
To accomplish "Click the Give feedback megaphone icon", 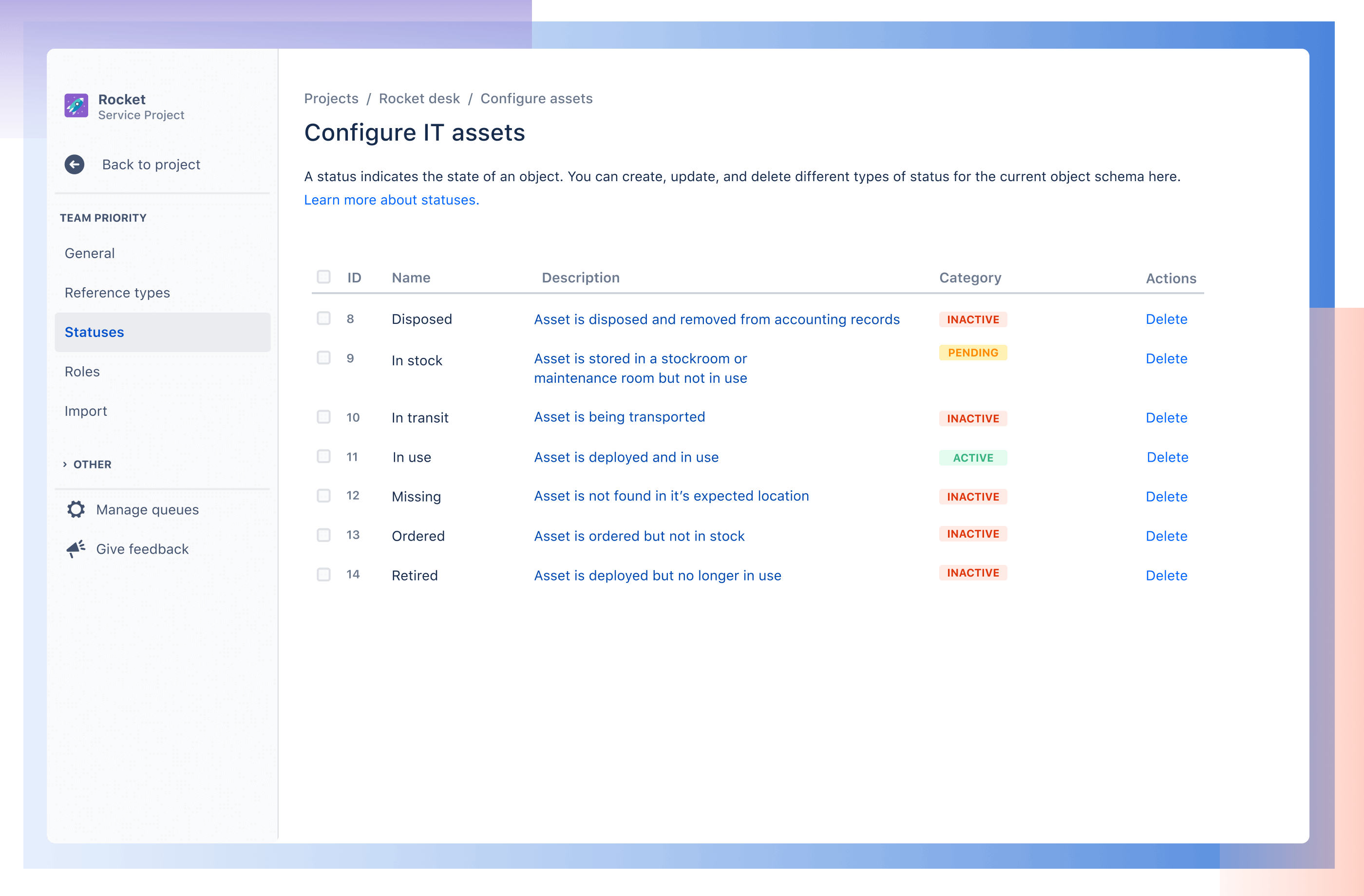I will pyautogui.click(x=77, y=549).
